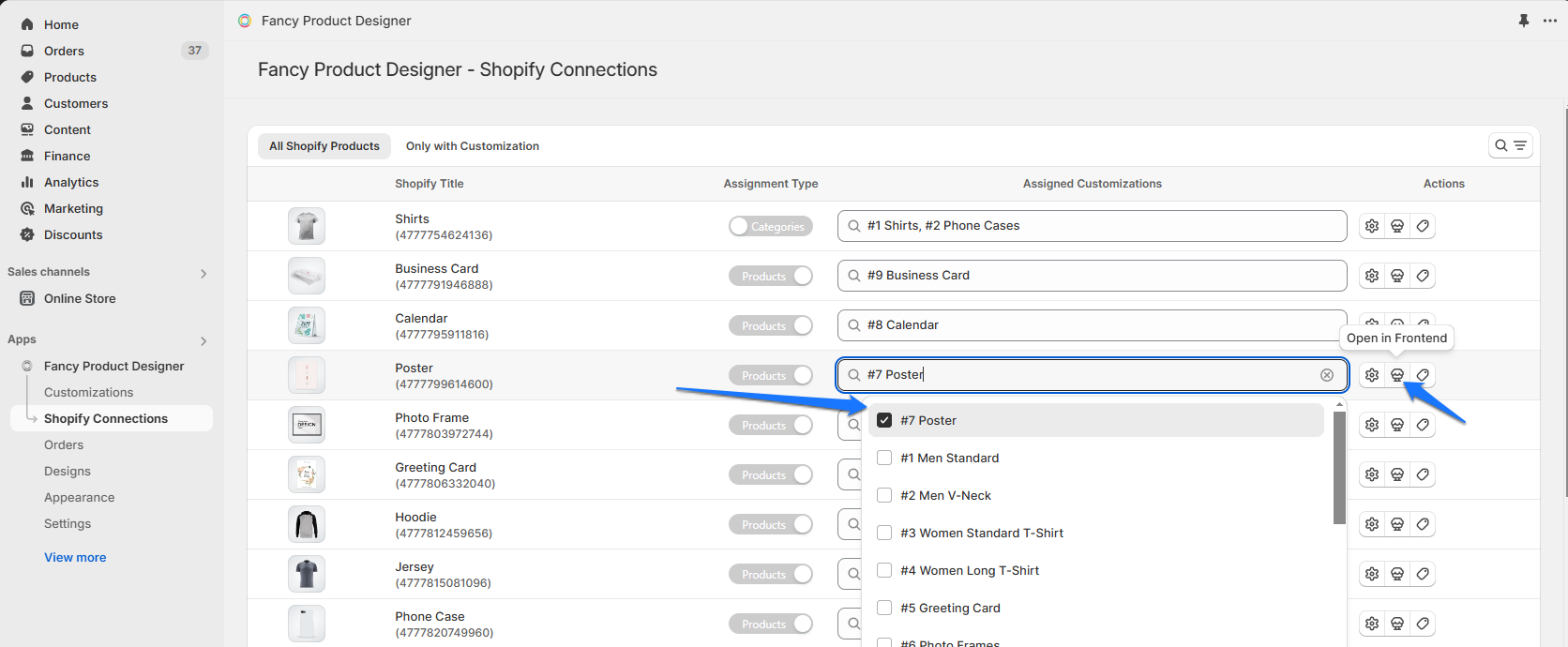Viewport: 1568px width, 647px height.
Task: Click the tag icon in the Poster row
Action: (x=1423, y=375)
